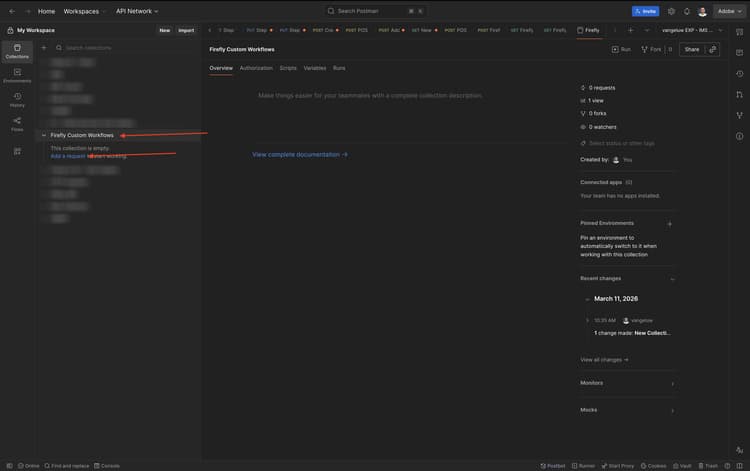Copy the collection link with the link icon
The height and width of the screenshot is (471, 750).
713,49
